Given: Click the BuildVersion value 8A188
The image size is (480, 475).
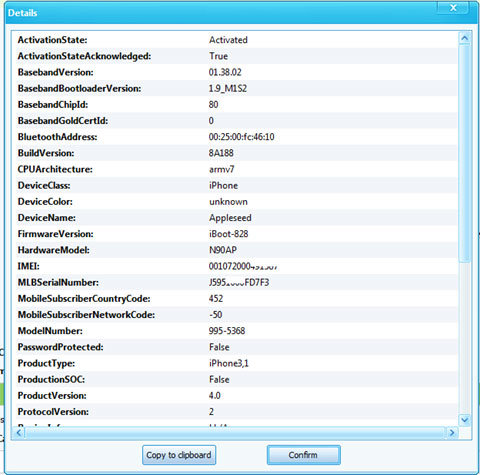Looking at the screenshot, I should tap(221, 153).
